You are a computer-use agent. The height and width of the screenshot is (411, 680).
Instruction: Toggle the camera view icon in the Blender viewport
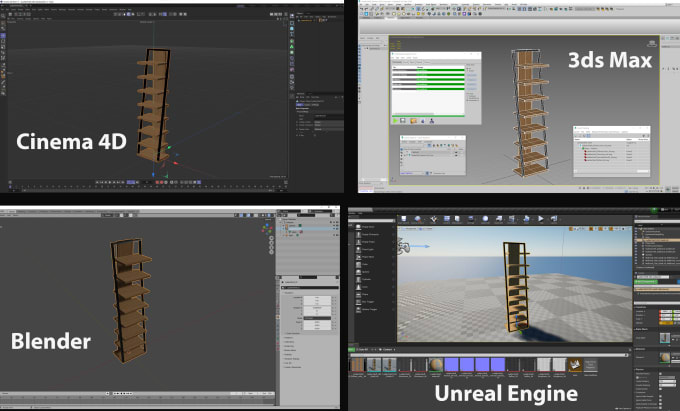tap(271, 248)
